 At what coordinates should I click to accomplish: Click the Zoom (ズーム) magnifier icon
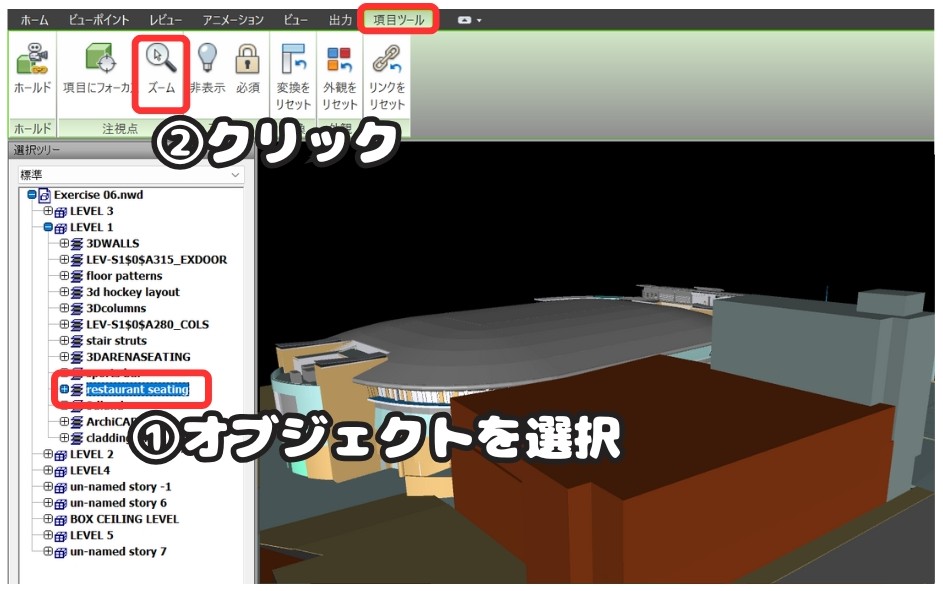click(x=161, y=61)
